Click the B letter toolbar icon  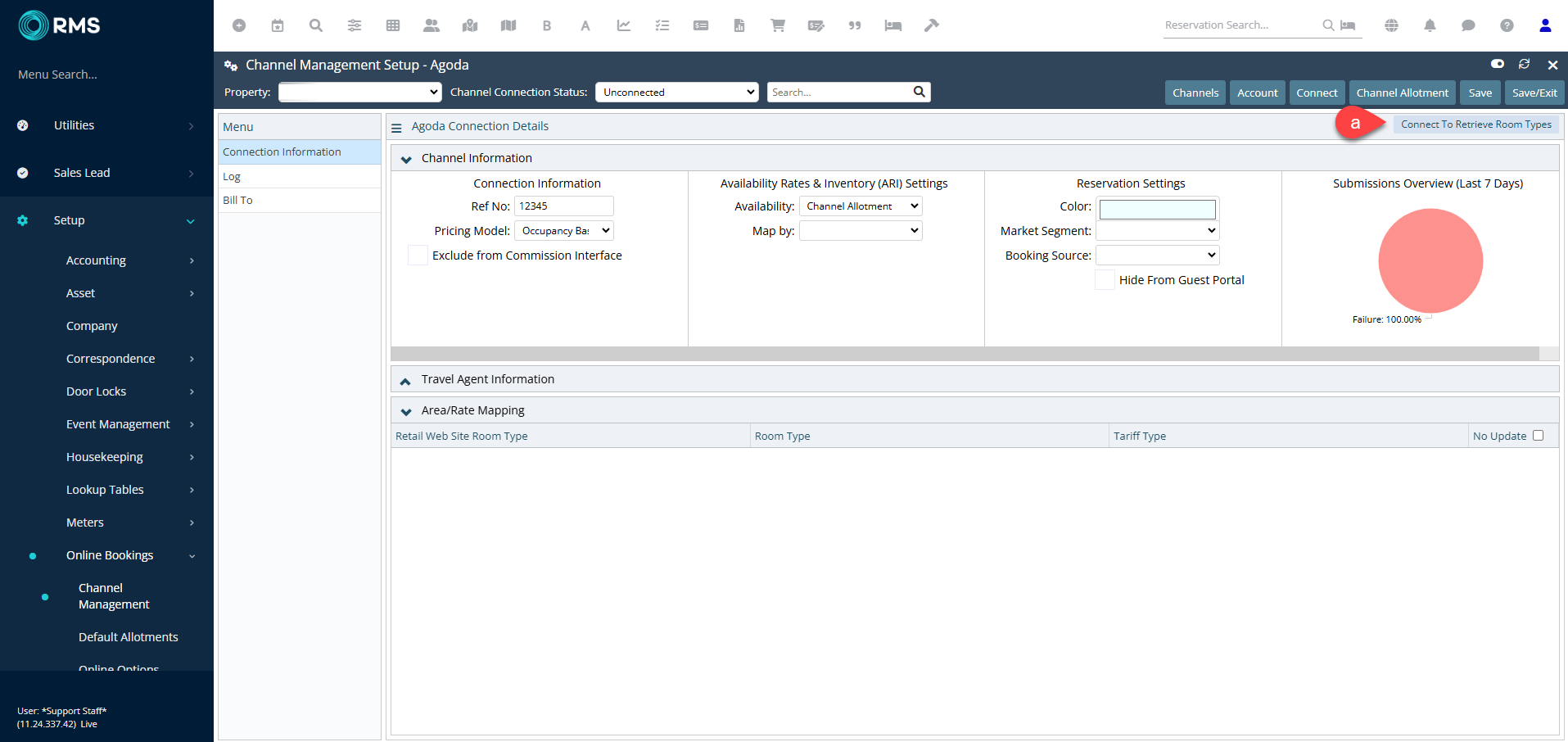coord(547,25)
